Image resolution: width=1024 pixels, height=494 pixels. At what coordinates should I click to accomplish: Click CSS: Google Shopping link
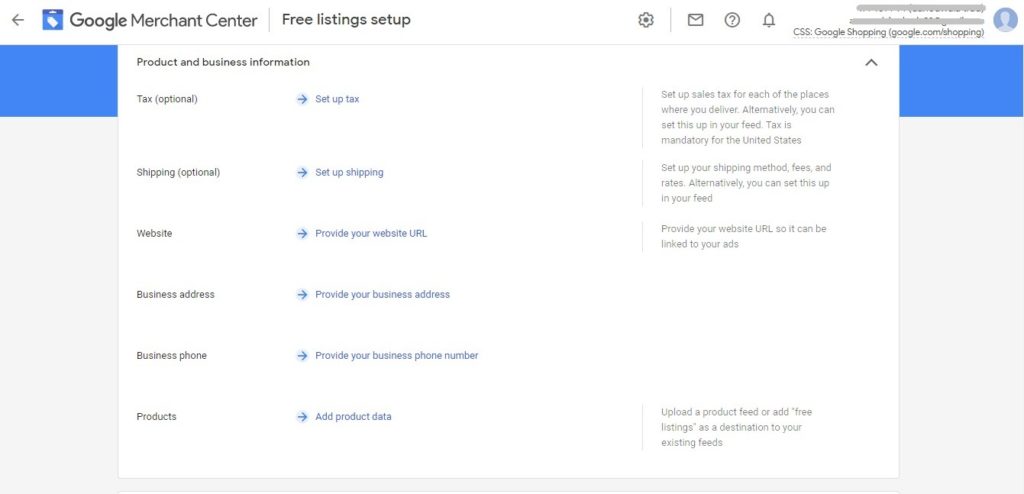[x=888, y=32]
